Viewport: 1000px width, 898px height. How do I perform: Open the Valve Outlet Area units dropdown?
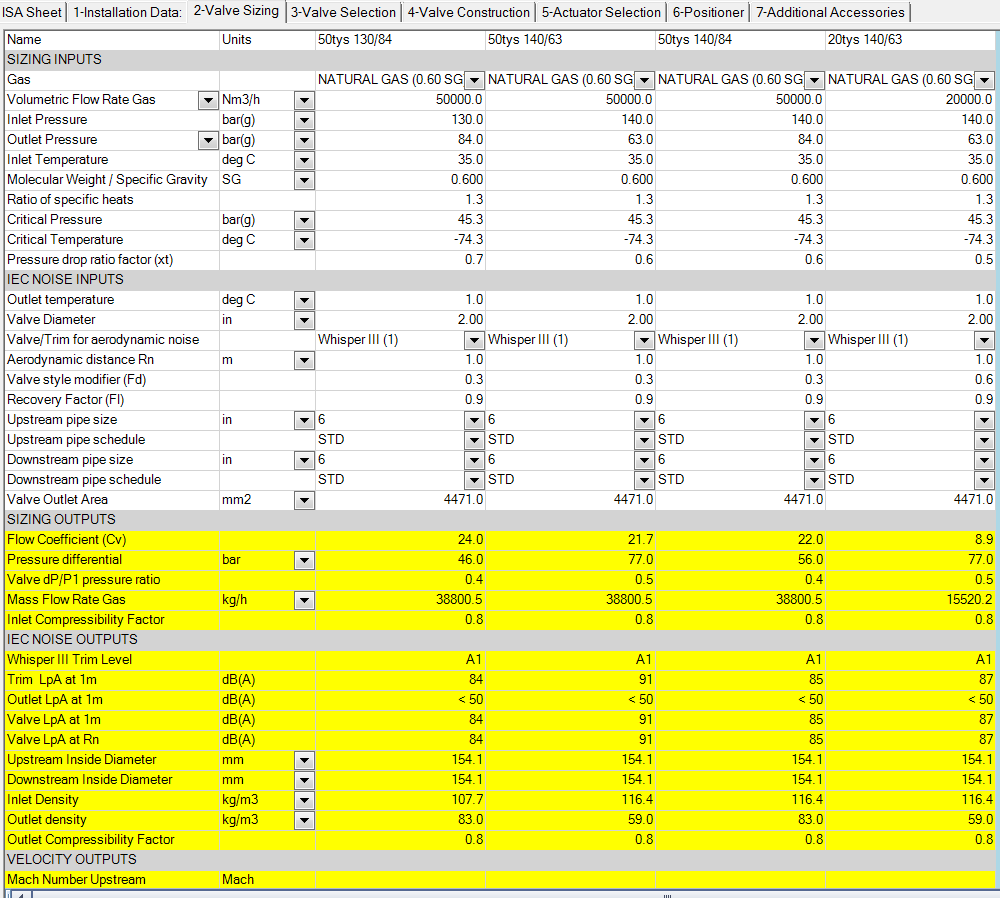click(x=304, y=501)
